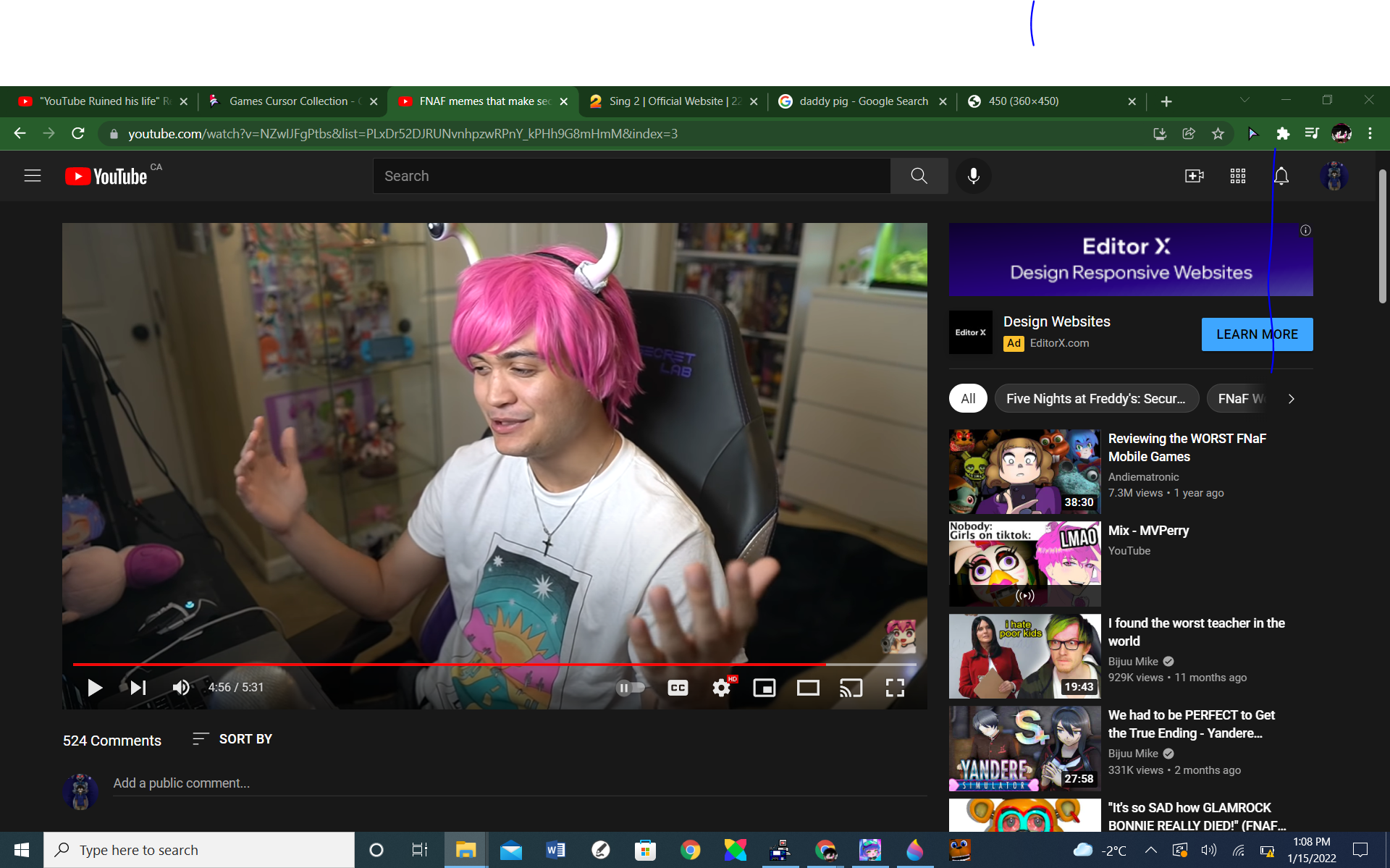Open the notifications bell
This screenshot has height=868, width=1390.
point(1281,176)
